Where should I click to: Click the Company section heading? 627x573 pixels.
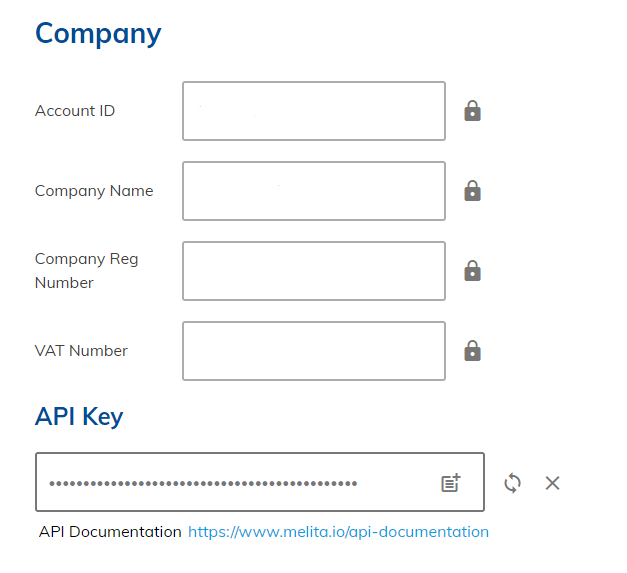98,33
